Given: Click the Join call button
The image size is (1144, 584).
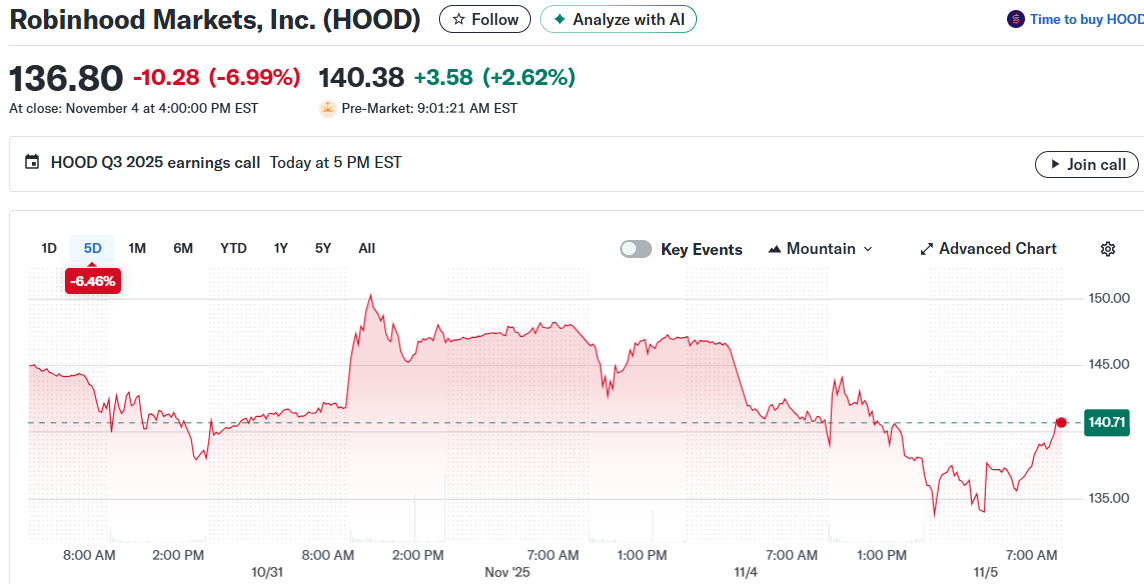Looking at the screenshot, I should (x=1087, y=164).
